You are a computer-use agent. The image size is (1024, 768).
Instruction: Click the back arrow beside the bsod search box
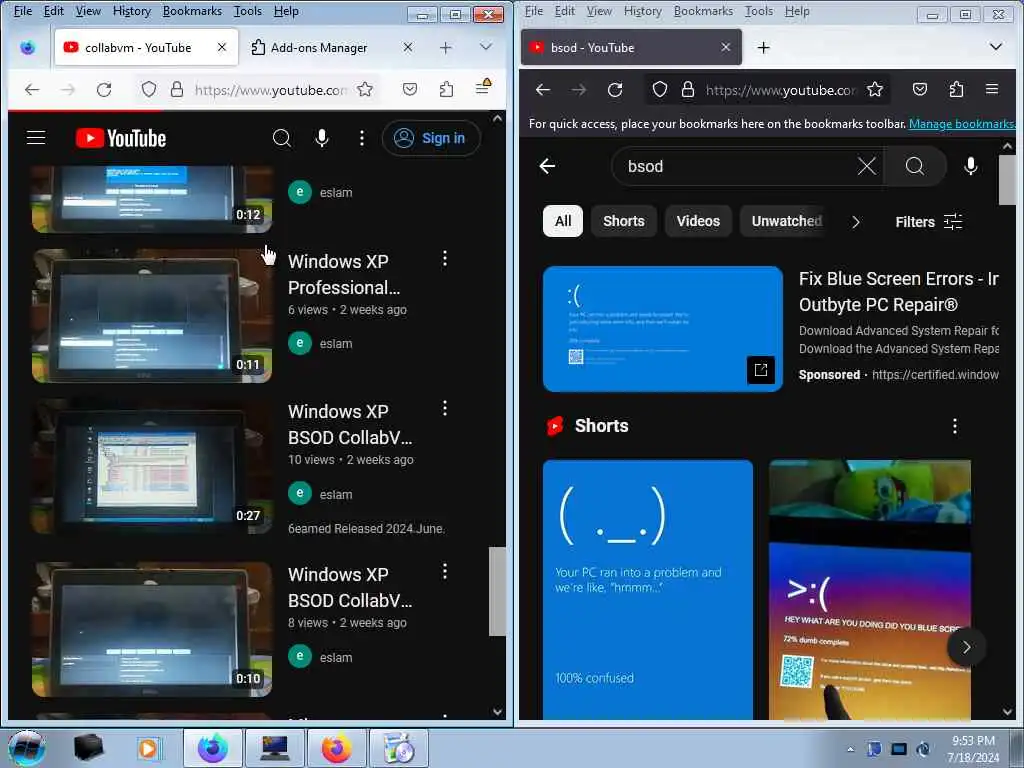(x=547, y=166)
